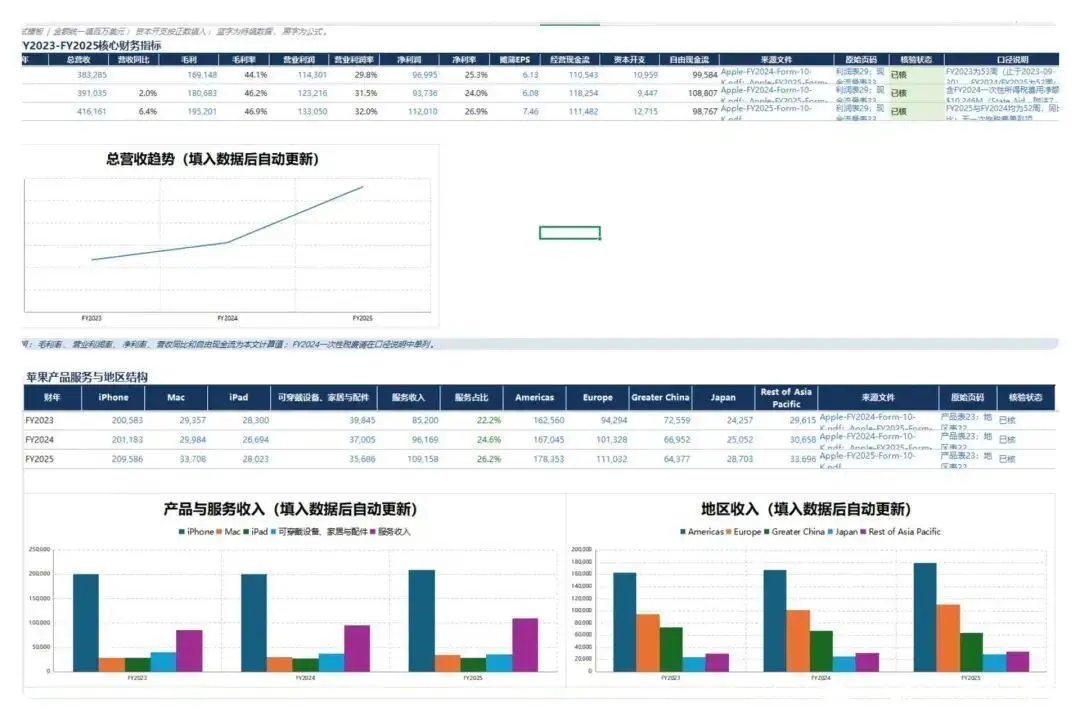Click the Mac legend entry in product chart
Viewport: 1080px width, 720px height.
pyautogui.click(x=229, y=532)
